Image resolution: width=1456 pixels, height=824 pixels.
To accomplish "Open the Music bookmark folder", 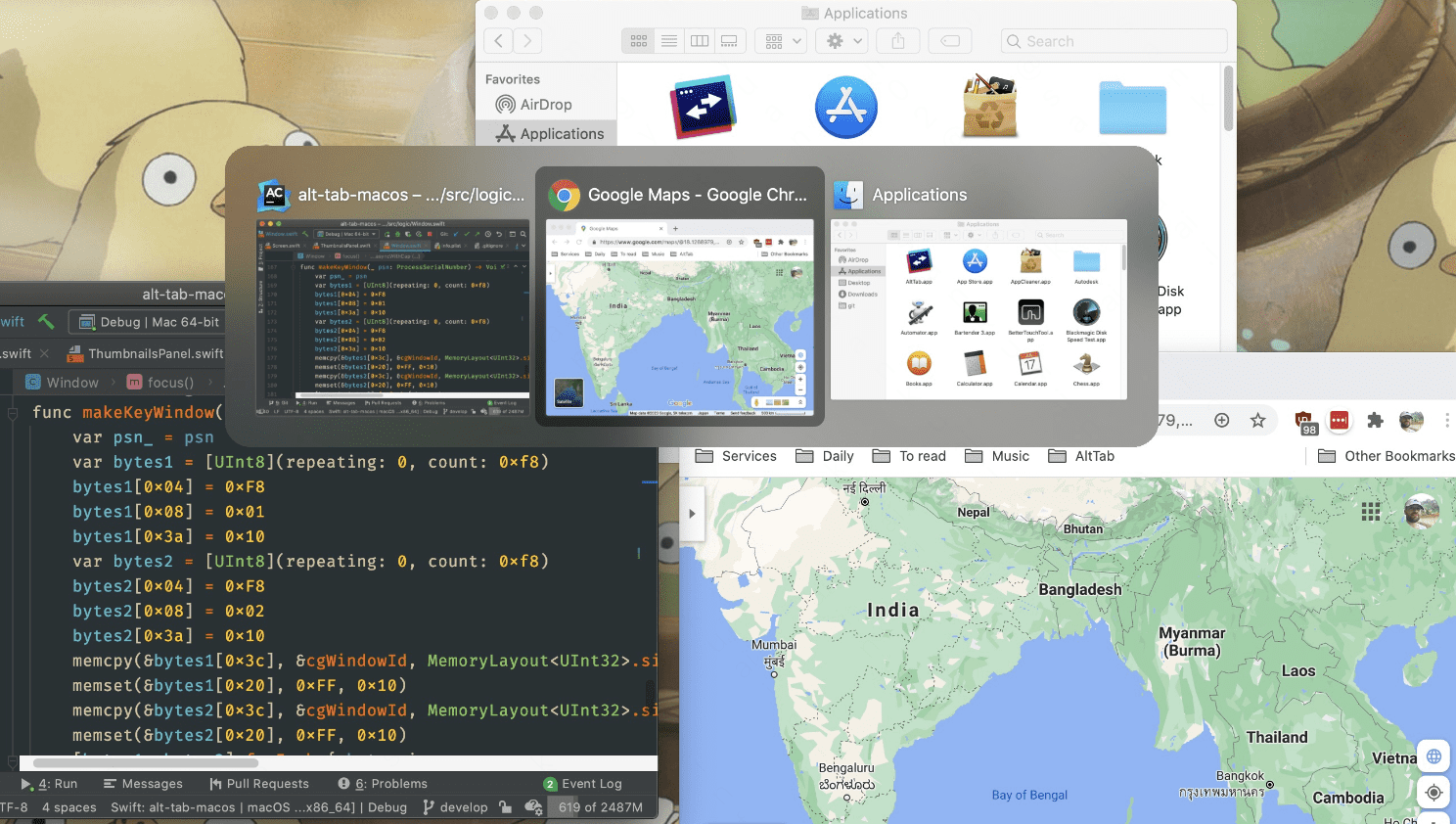I will pos(997,456).
